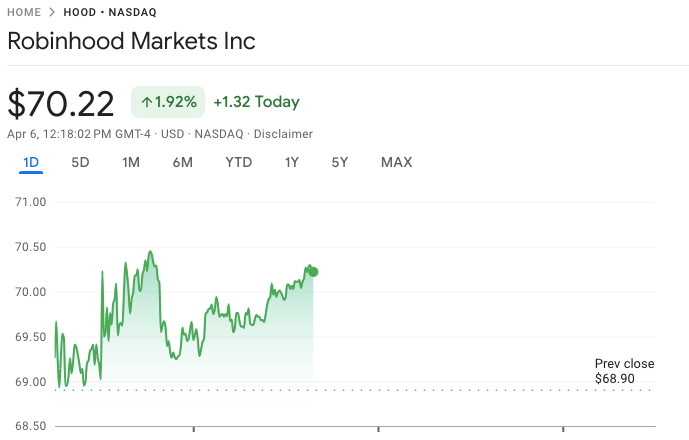Click the 71.00 y-axis label
This screenshot has width=689, height=440.
tap(33, 202)
